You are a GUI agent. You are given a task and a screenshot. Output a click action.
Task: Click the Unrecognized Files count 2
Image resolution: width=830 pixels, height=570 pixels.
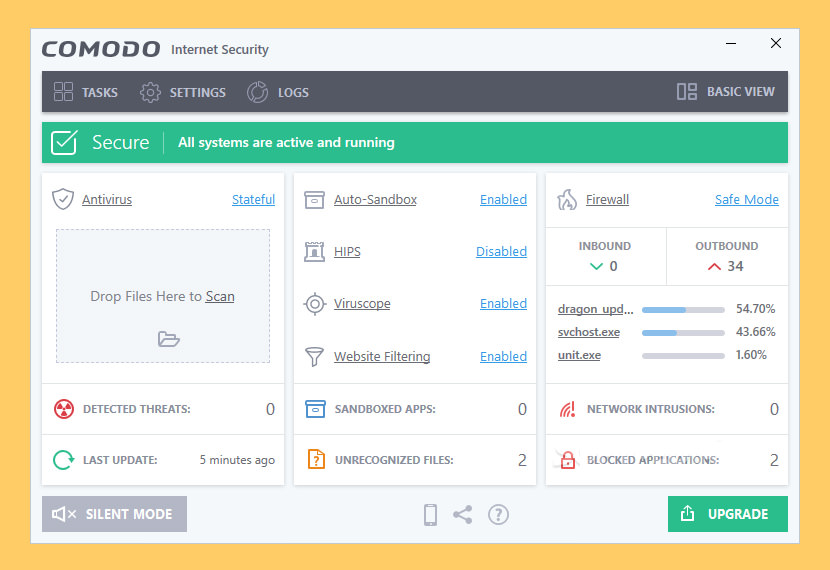[x=522, y=460]
